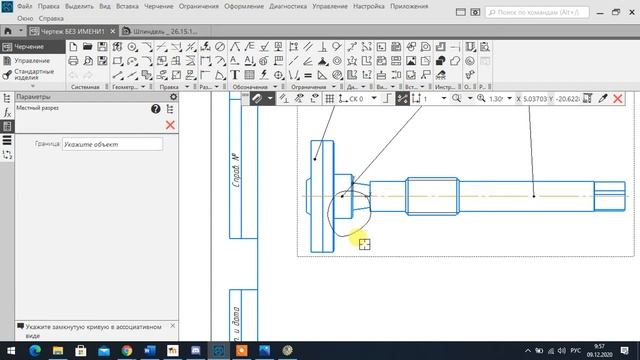Select the Table insert tool

tap(249, 75)
